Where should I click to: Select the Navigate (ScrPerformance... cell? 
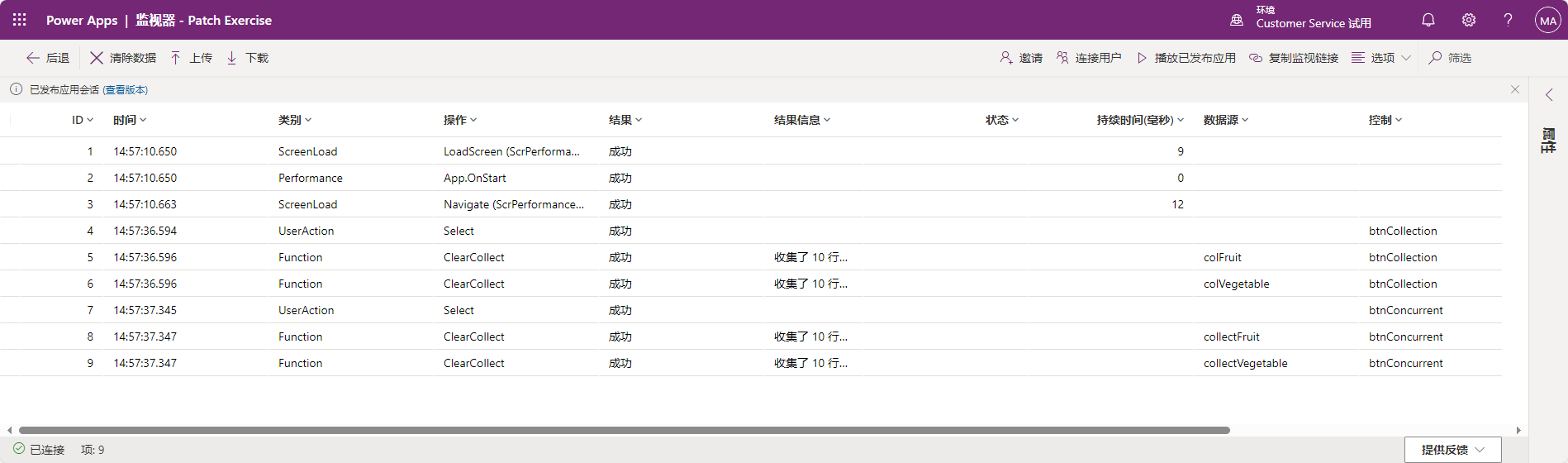[x=514, y=204]
